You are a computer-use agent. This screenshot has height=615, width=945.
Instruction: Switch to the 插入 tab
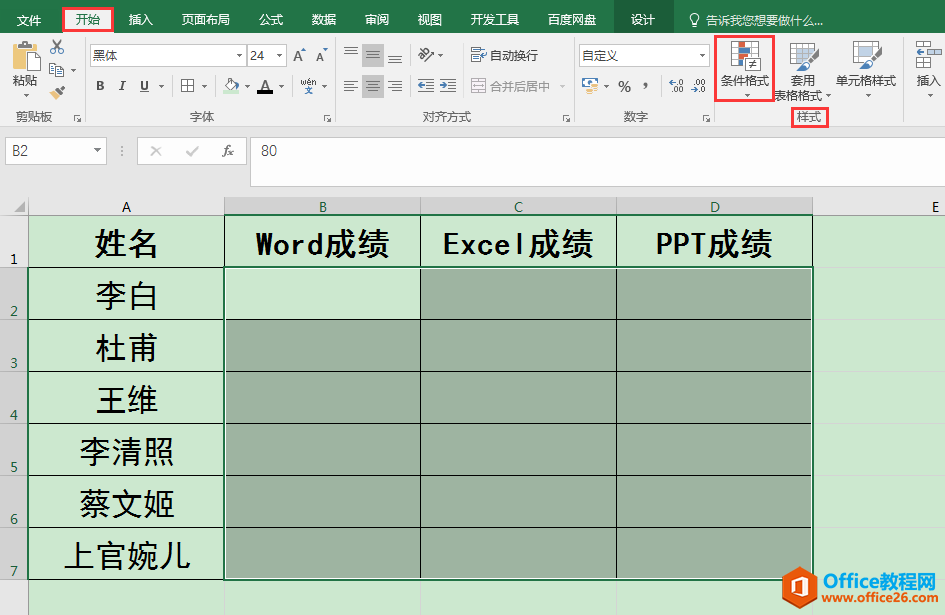pyautogui.click(x=140, y=20)
